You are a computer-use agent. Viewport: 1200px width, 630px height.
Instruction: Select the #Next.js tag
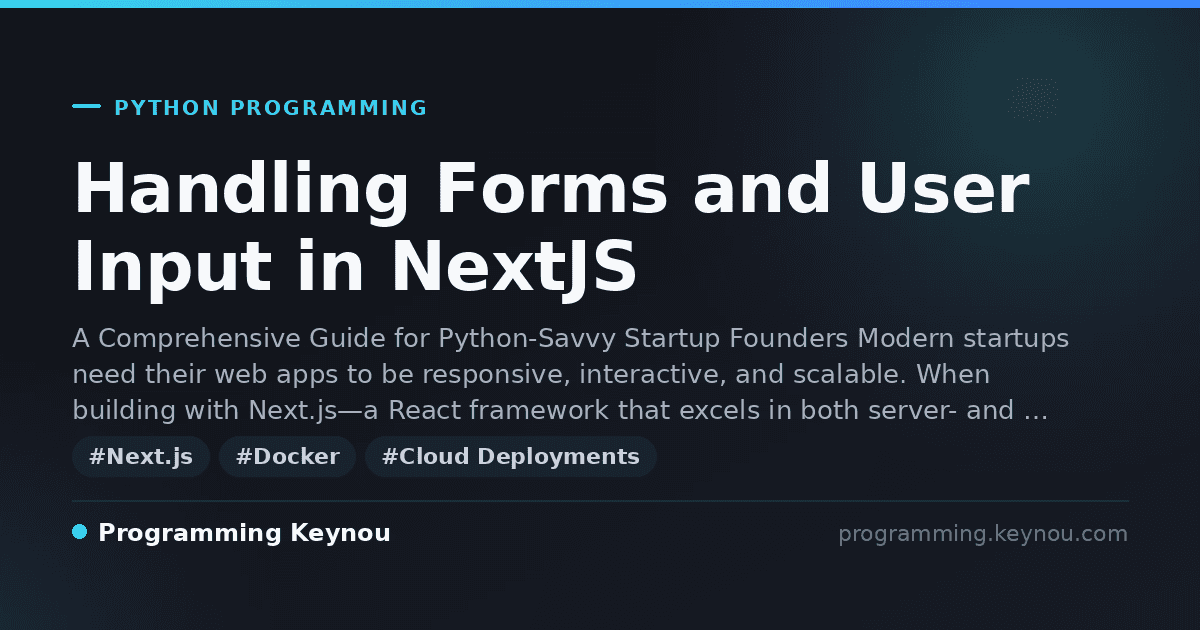tap(141, 457)
